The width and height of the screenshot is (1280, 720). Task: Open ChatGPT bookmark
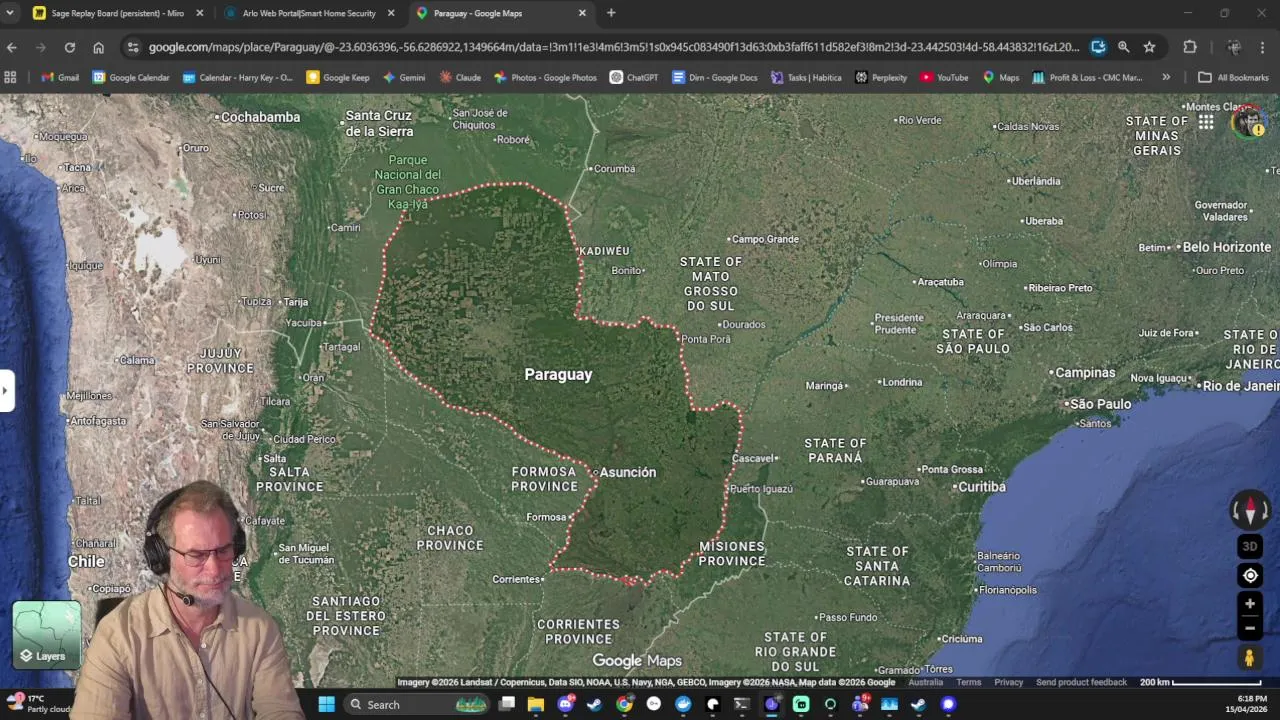(634, 77)
